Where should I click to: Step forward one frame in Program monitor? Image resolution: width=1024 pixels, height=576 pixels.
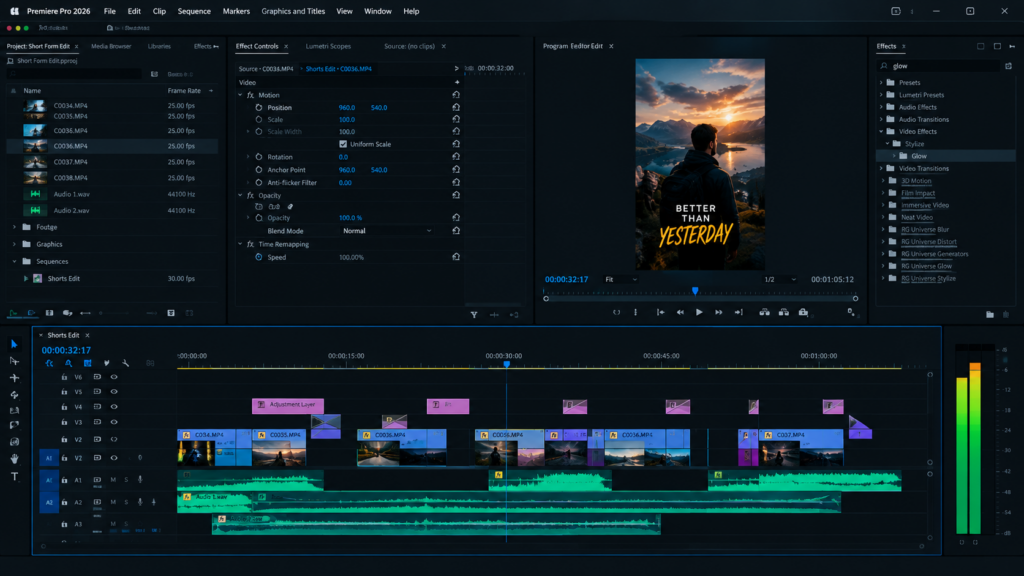point(718,312)
